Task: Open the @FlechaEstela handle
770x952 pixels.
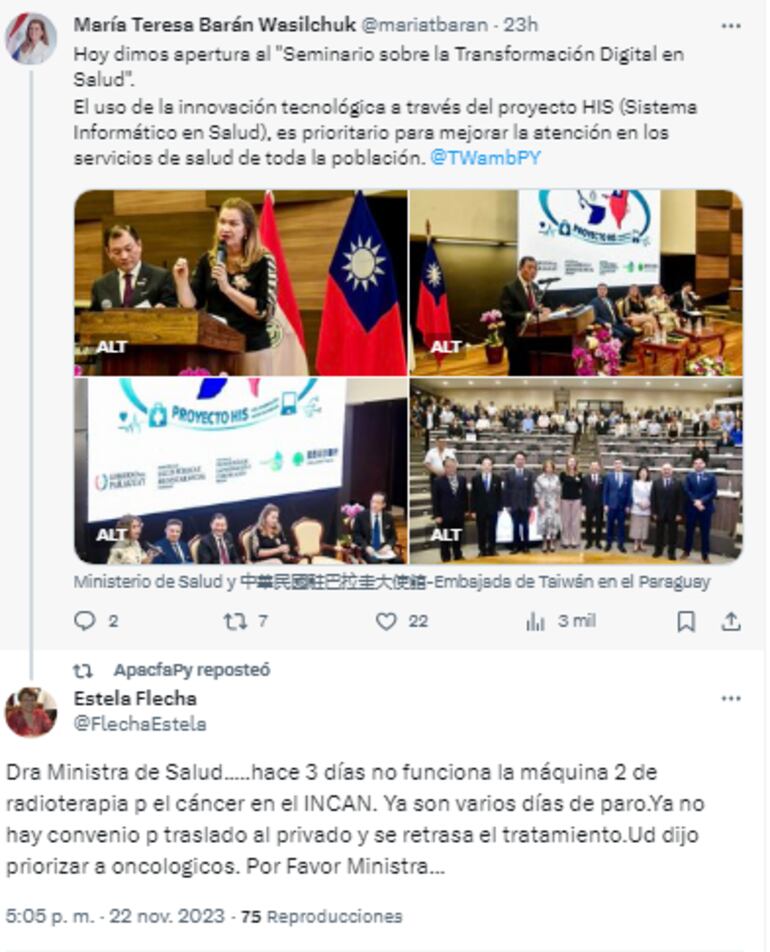Action: pyautogui.click(x=140, y=724)
